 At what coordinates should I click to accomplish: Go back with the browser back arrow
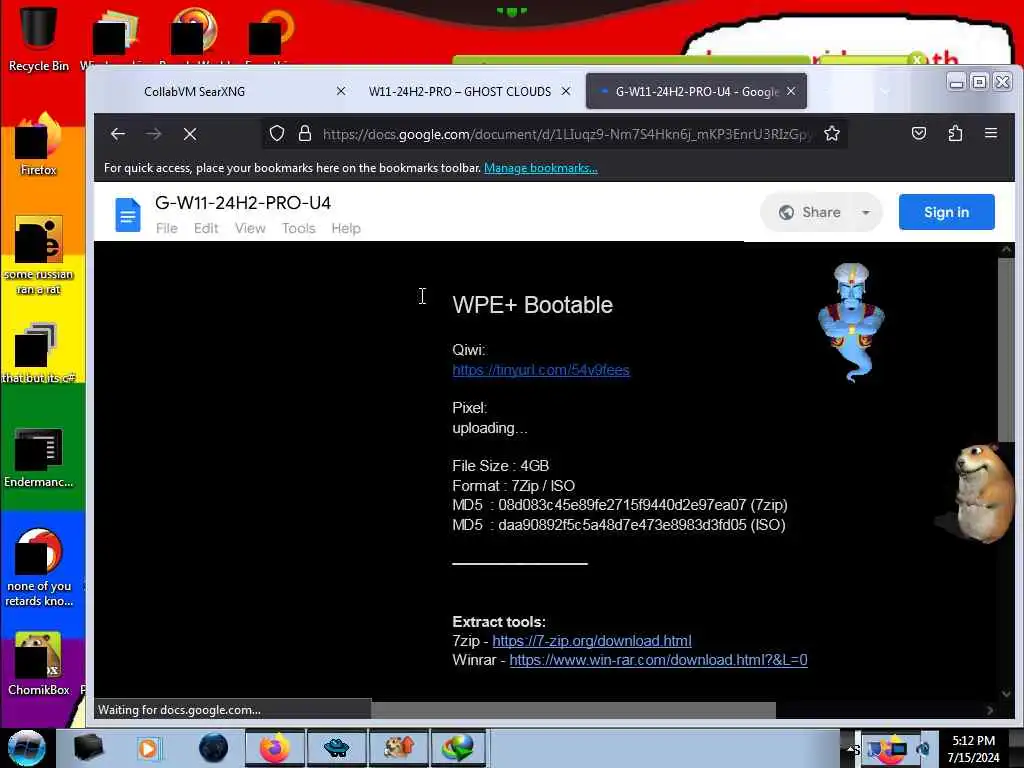pos(118,134)
